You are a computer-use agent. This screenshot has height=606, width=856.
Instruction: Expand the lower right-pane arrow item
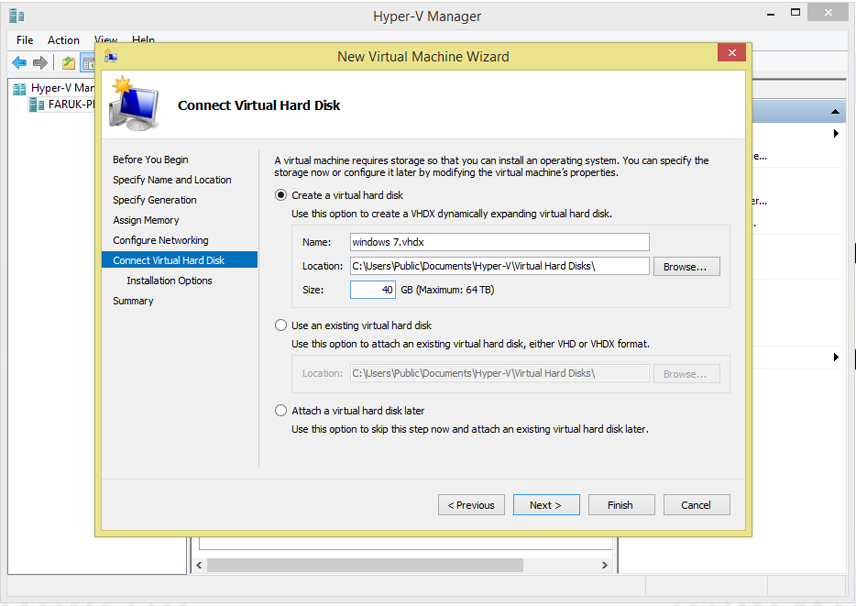836,356
